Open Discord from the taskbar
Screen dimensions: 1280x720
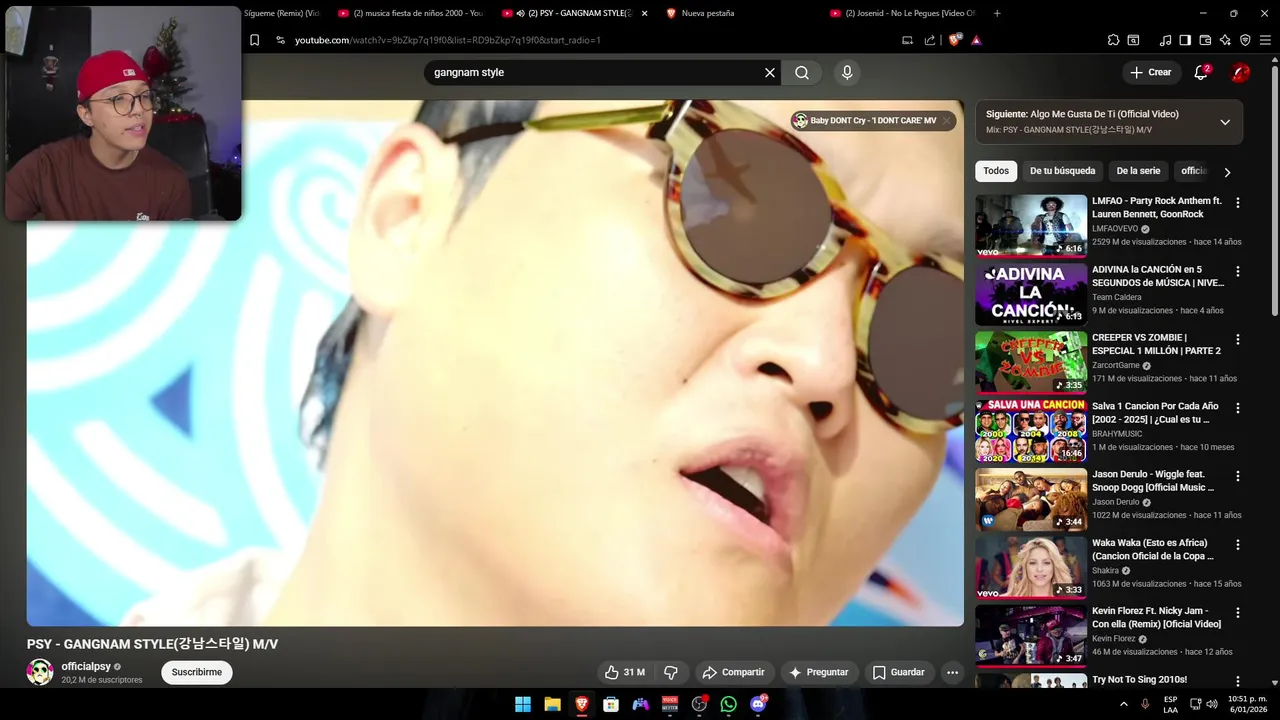point(759,704)
